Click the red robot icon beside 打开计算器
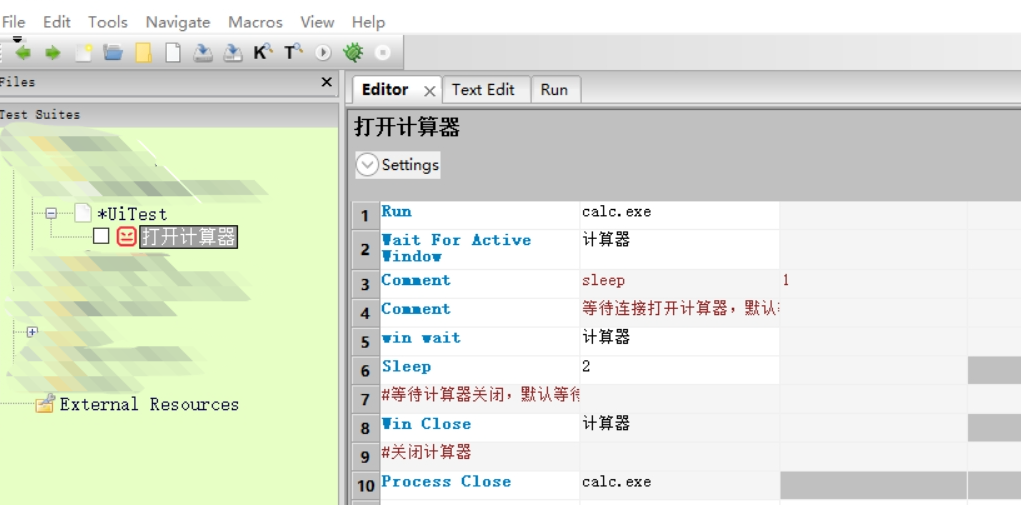The width and height of the screenshot is (1021, 505). point(126,236)
